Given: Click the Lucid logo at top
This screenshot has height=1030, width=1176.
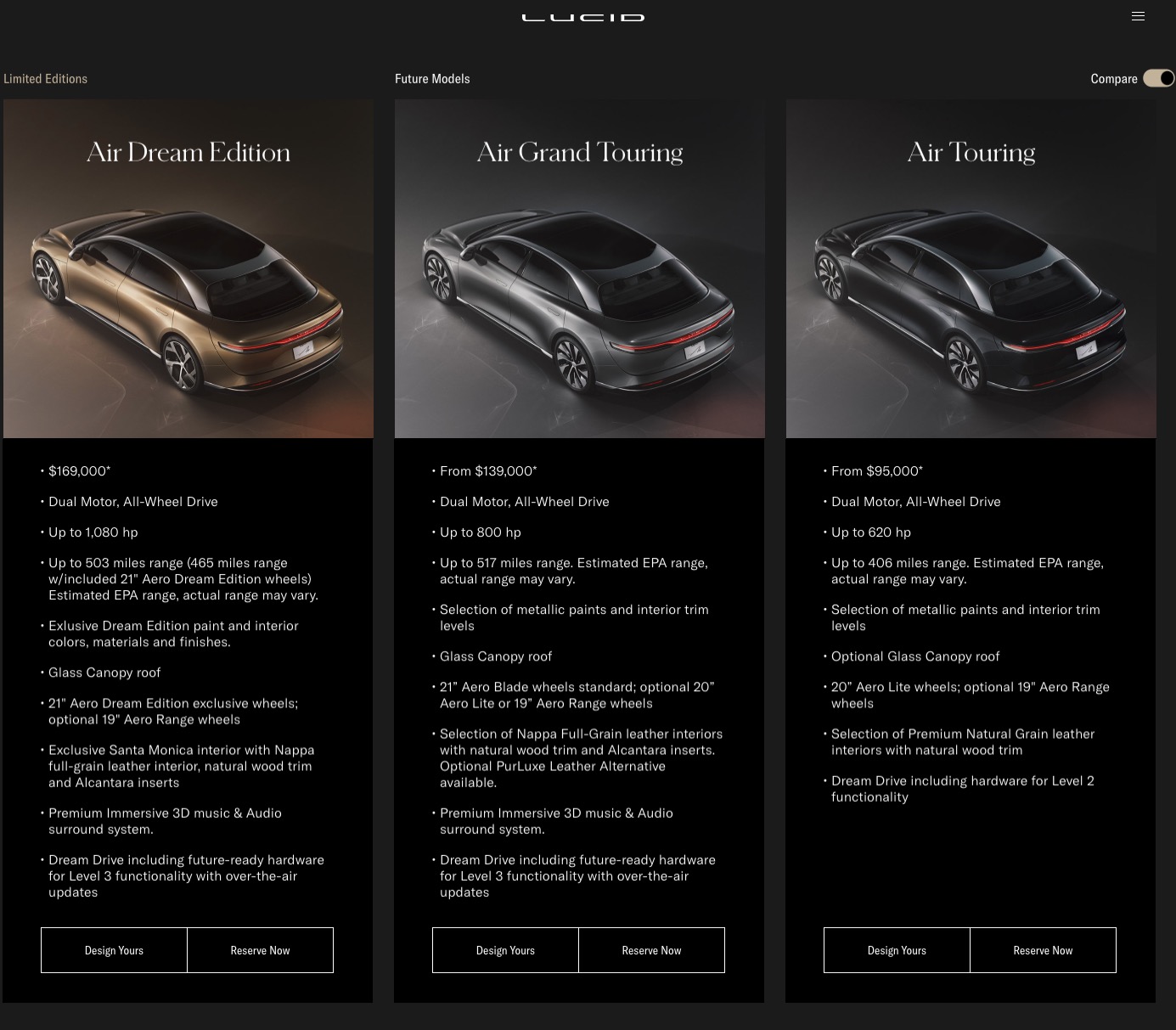Looking at the screenshot, I should (x=583, y=17).
